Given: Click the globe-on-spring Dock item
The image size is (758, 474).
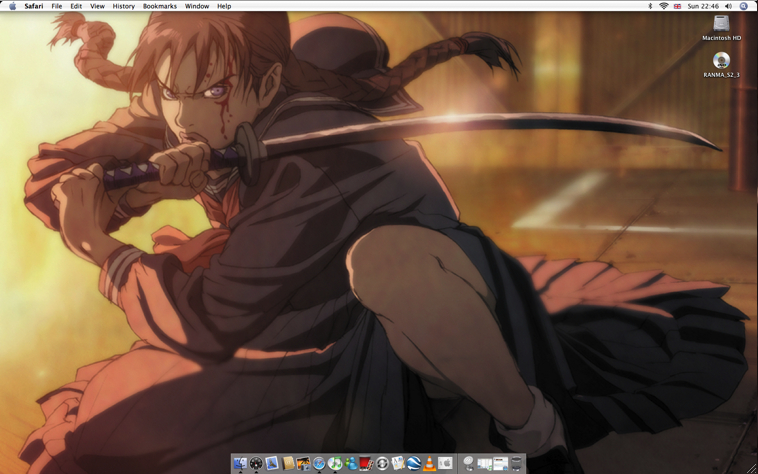Looking at the screenshot, I should pyautogui.click(x=468, y=464).
